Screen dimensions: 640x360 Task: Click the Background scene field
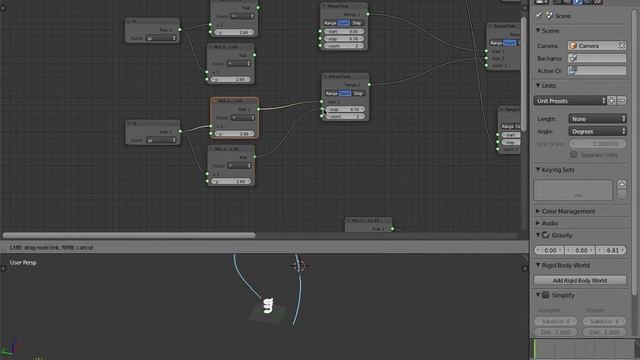[597, 58]
